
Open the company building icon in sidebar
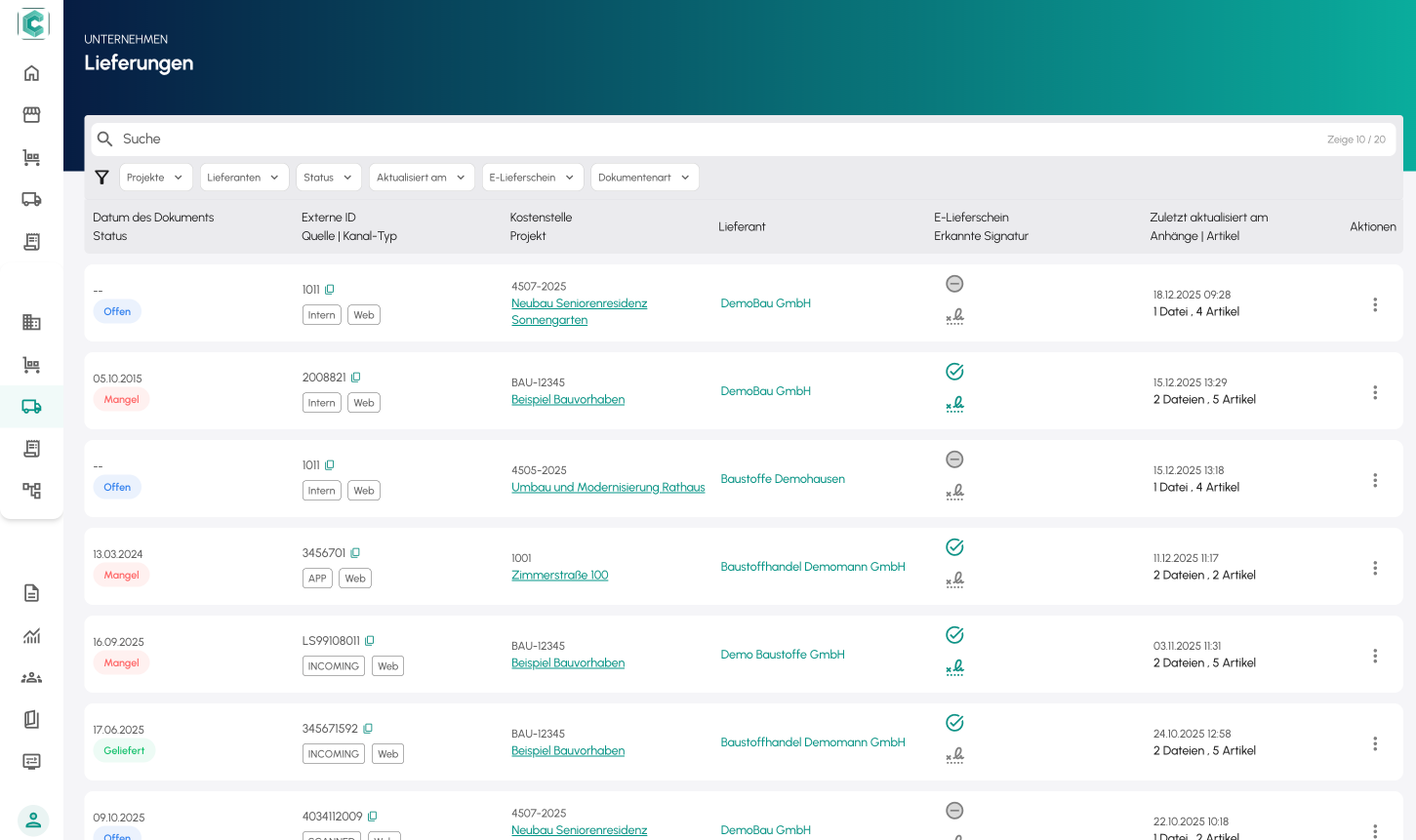[x=31, y=322]
